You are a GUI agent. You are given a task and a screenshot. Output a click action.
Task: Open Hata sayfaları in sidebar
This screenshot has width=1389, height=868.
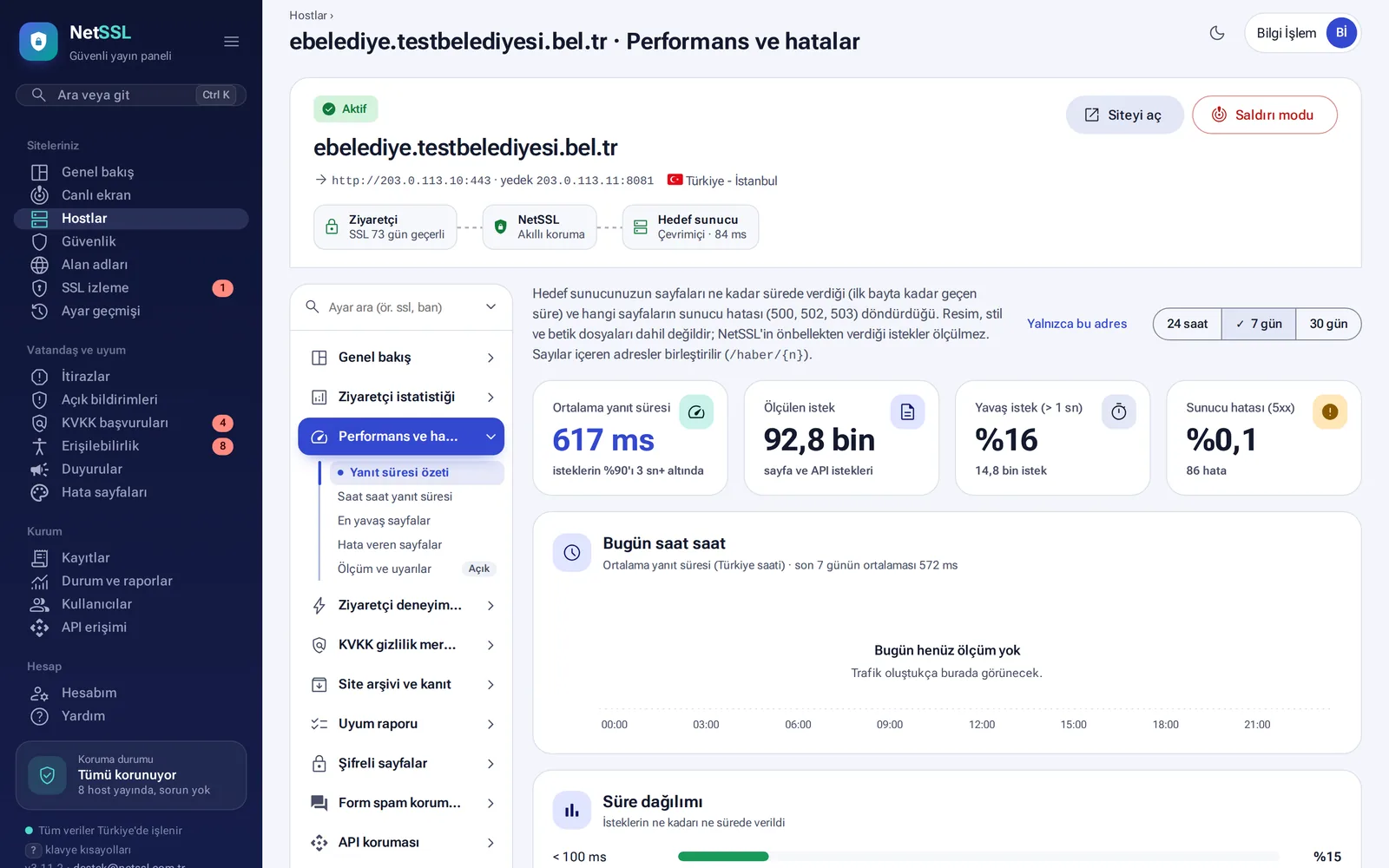pos(131,492)
